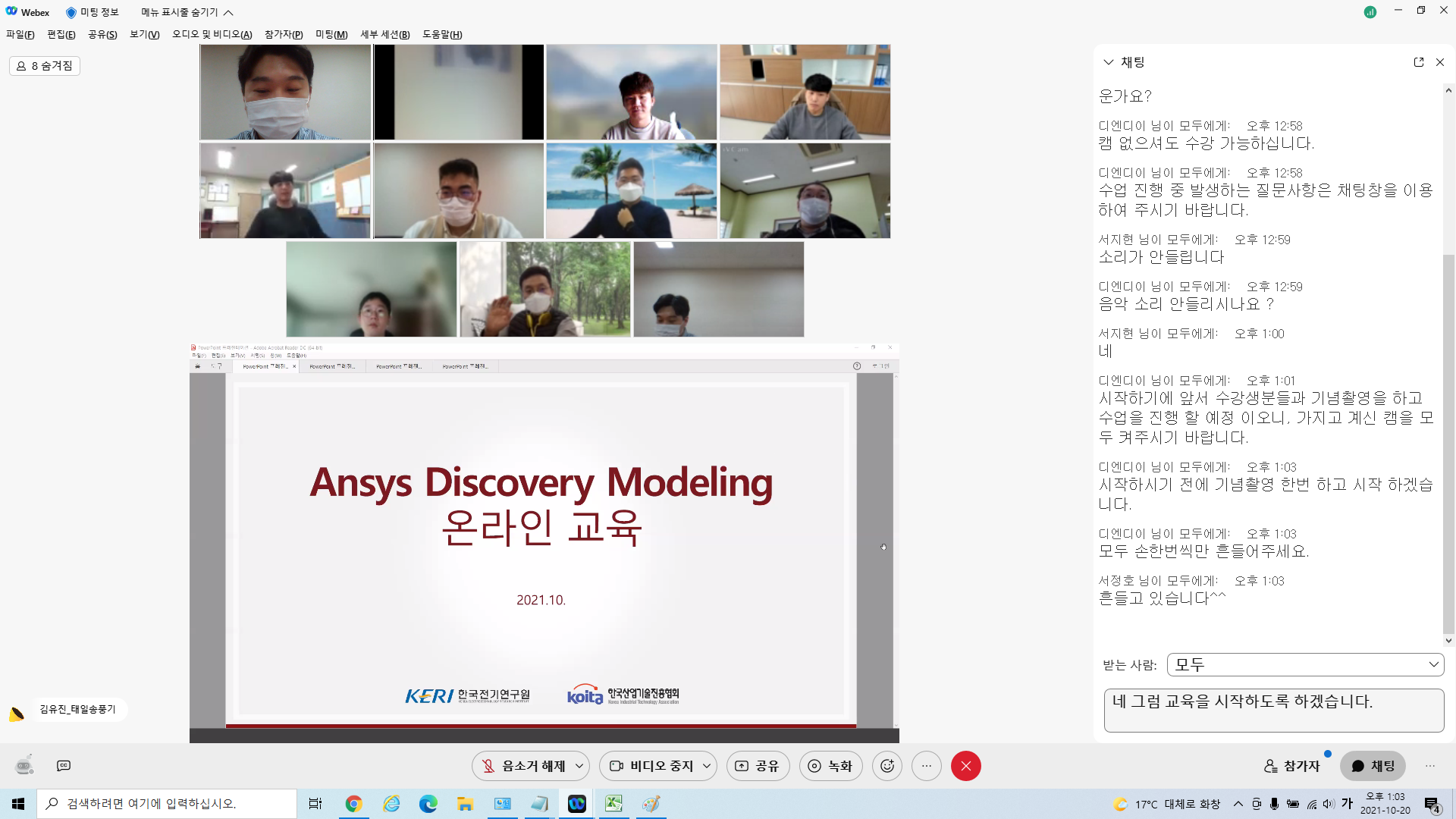This screenshot has height=819, width=1456.
Task: Open Chrome from taskbar
Action: pyautogui.click(x=353, y=804)
